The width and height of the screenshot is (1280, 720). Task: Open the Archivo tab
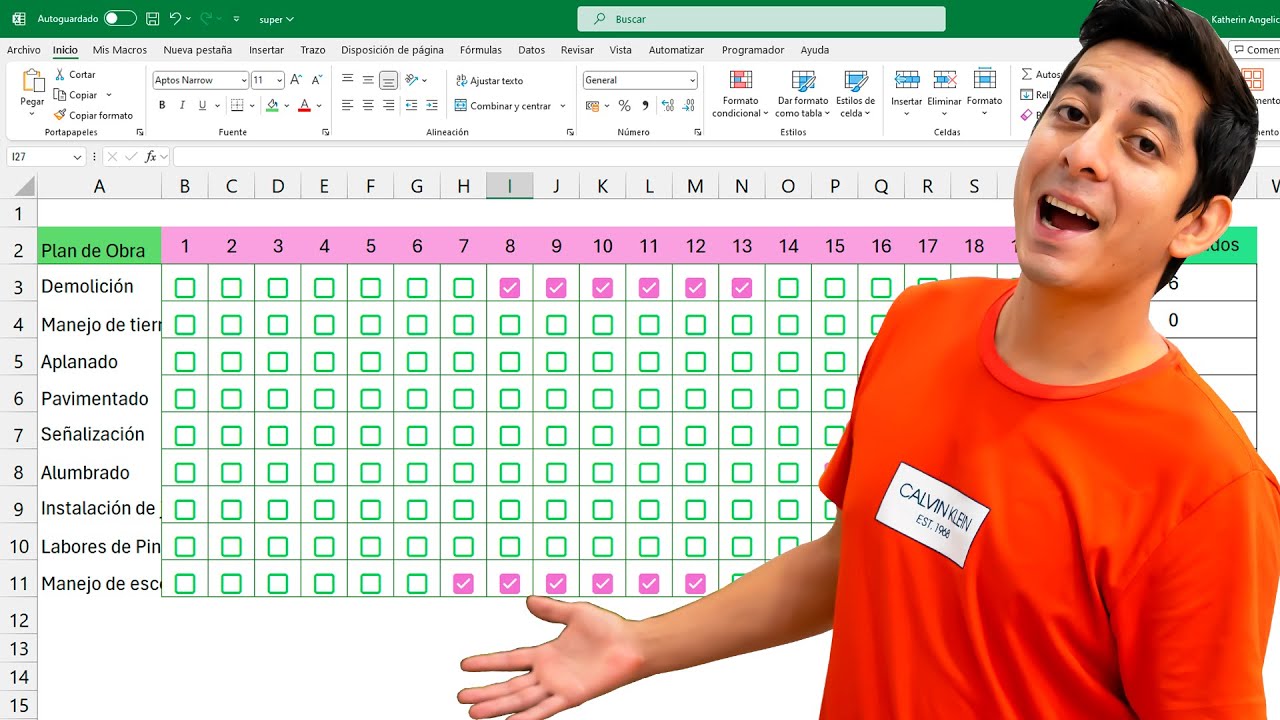coord(24,50)
